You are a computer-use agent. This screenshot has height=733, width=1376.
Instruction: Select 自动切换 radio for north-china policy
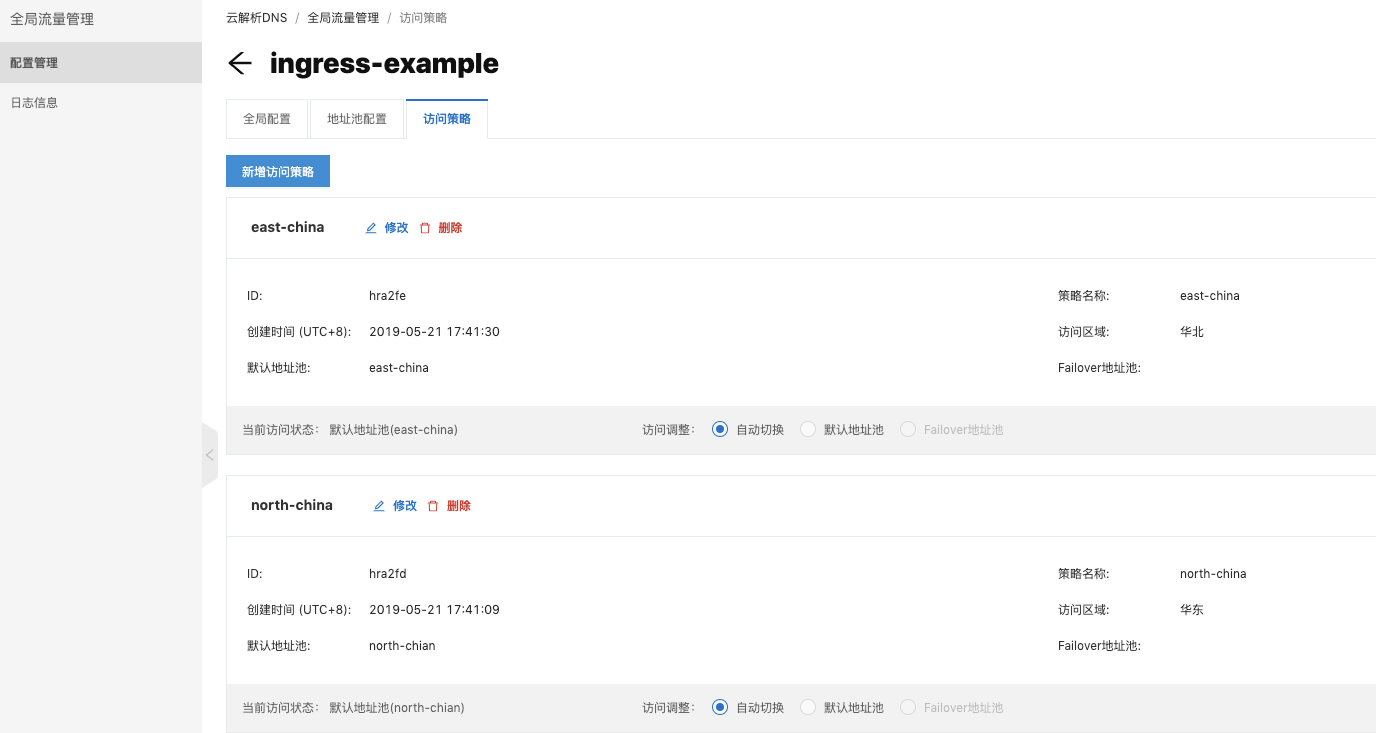[720, 708]
